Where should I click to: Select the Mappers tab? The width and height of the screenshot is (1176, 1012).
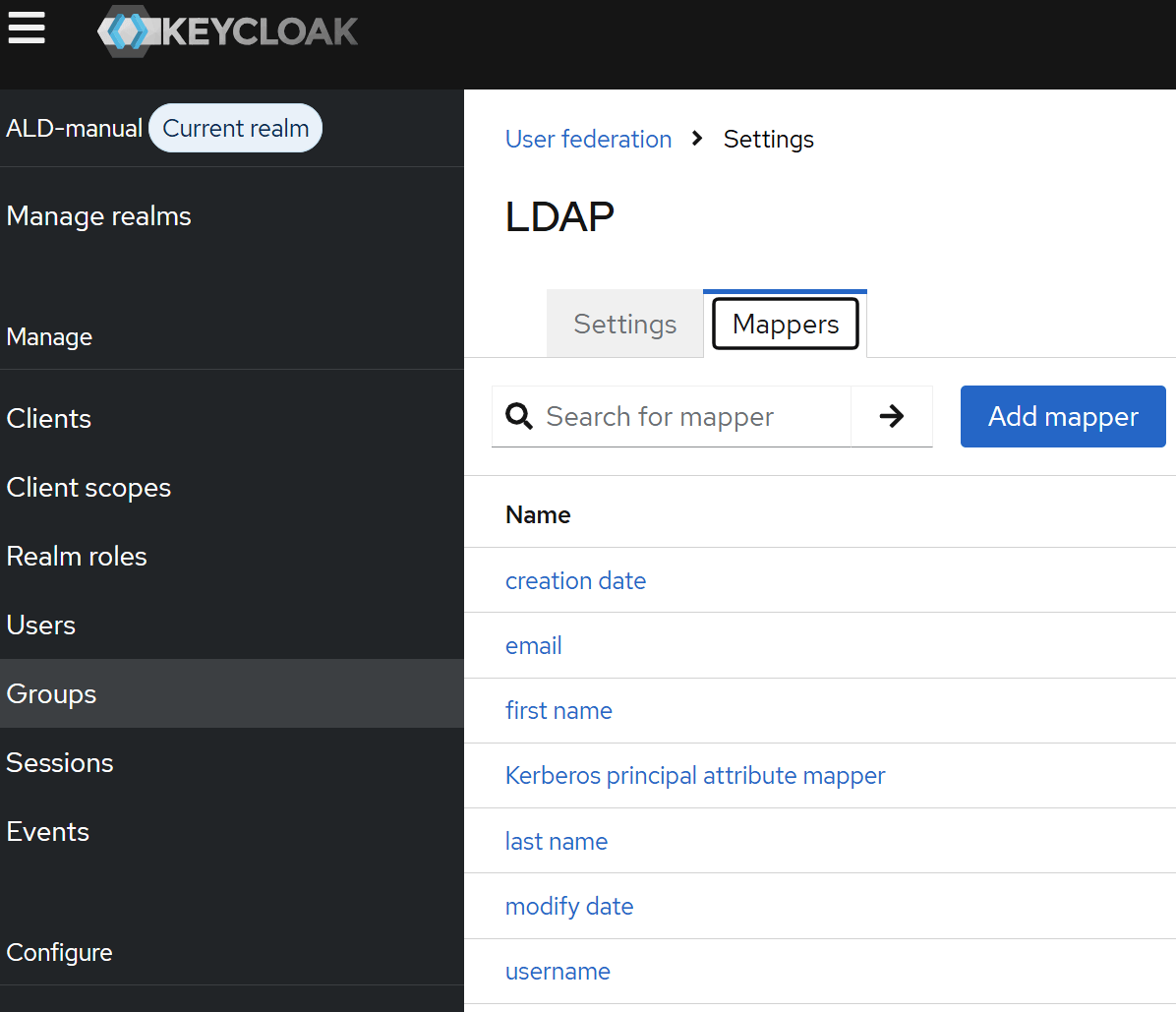[x=786, y=325]
